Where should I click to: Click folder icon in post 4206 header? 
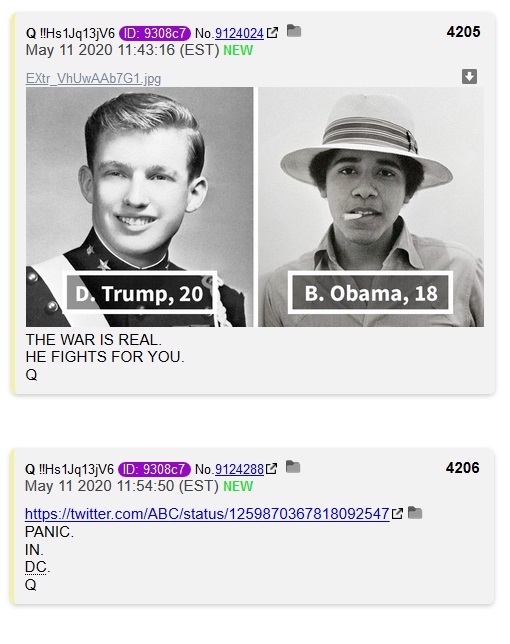click(x=293, y=467)
